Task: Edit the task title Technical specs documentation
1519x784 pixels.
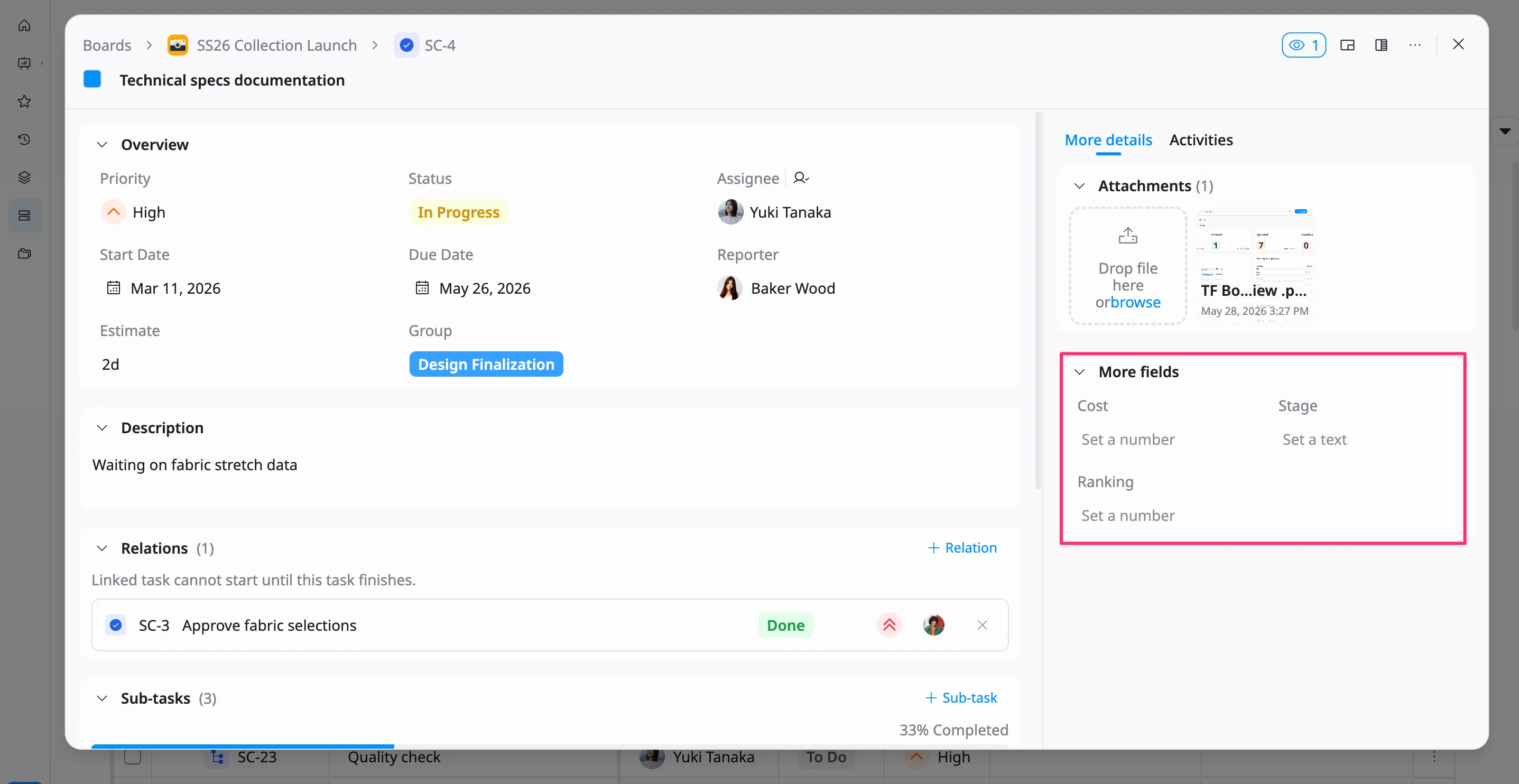Action: pyautogui.click(x=231, y=80)
